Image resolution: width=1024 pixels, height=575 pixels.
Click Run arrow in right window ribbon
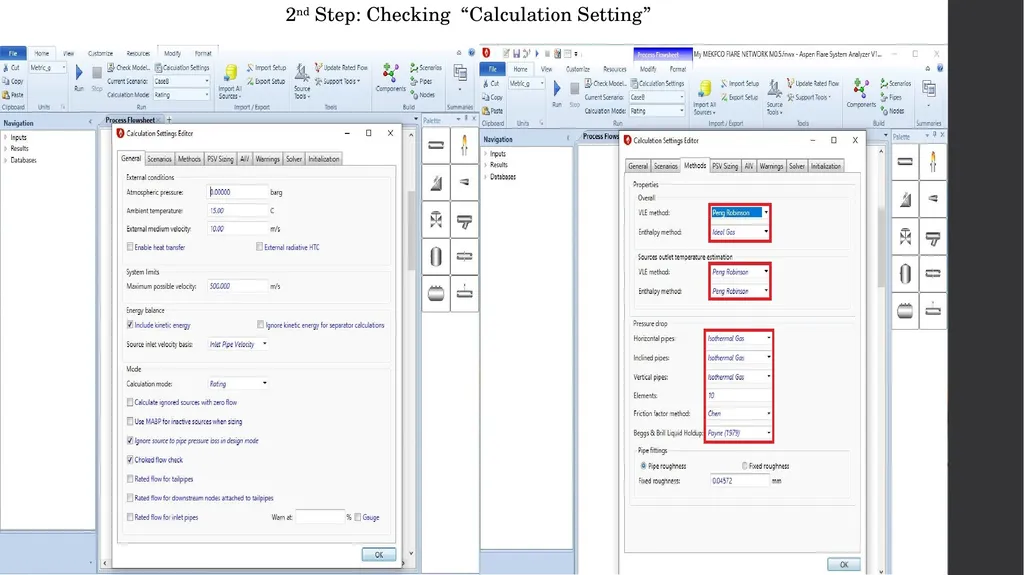pyautogui.click(x=557, y=88)
